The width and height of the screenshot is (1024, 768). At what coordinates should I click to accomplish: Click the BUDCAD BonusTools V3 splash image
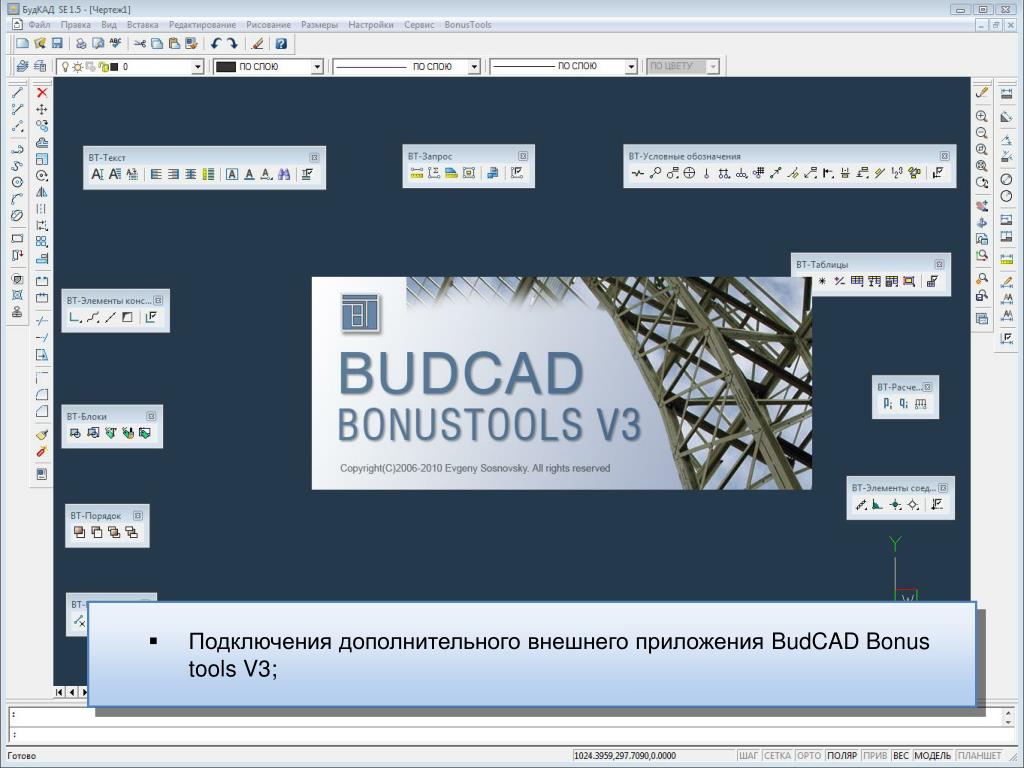click(562, 383)
